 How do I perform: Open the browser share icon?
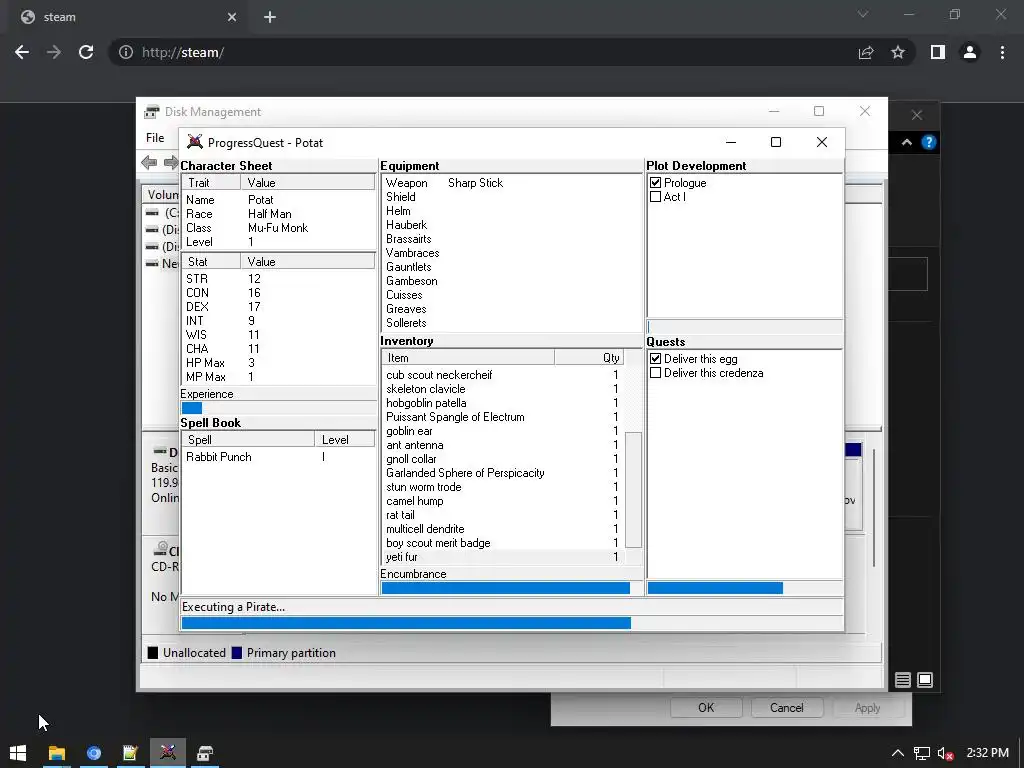[x=866, y=52]
